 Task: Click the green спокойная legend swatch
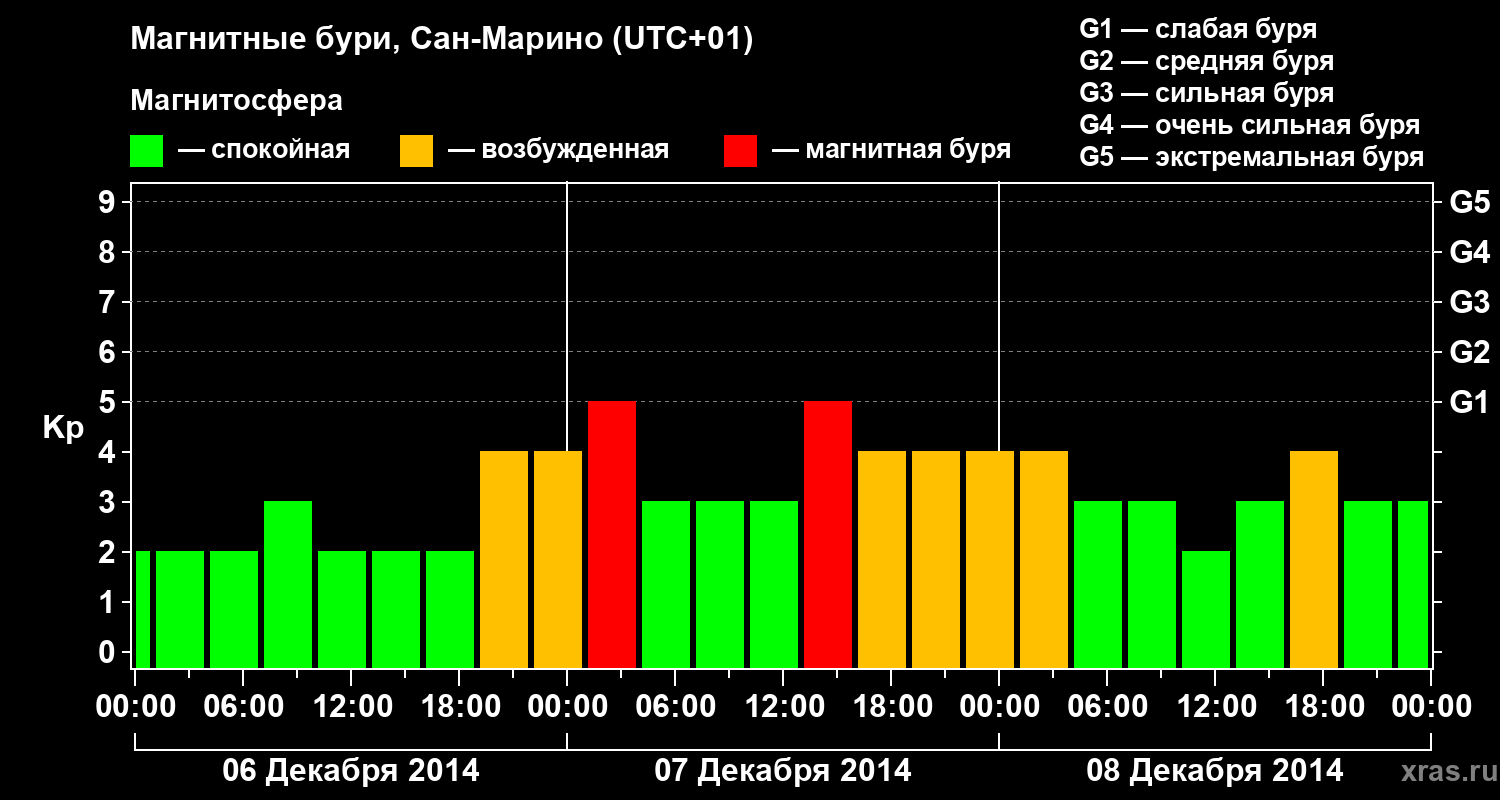(146, 151)
